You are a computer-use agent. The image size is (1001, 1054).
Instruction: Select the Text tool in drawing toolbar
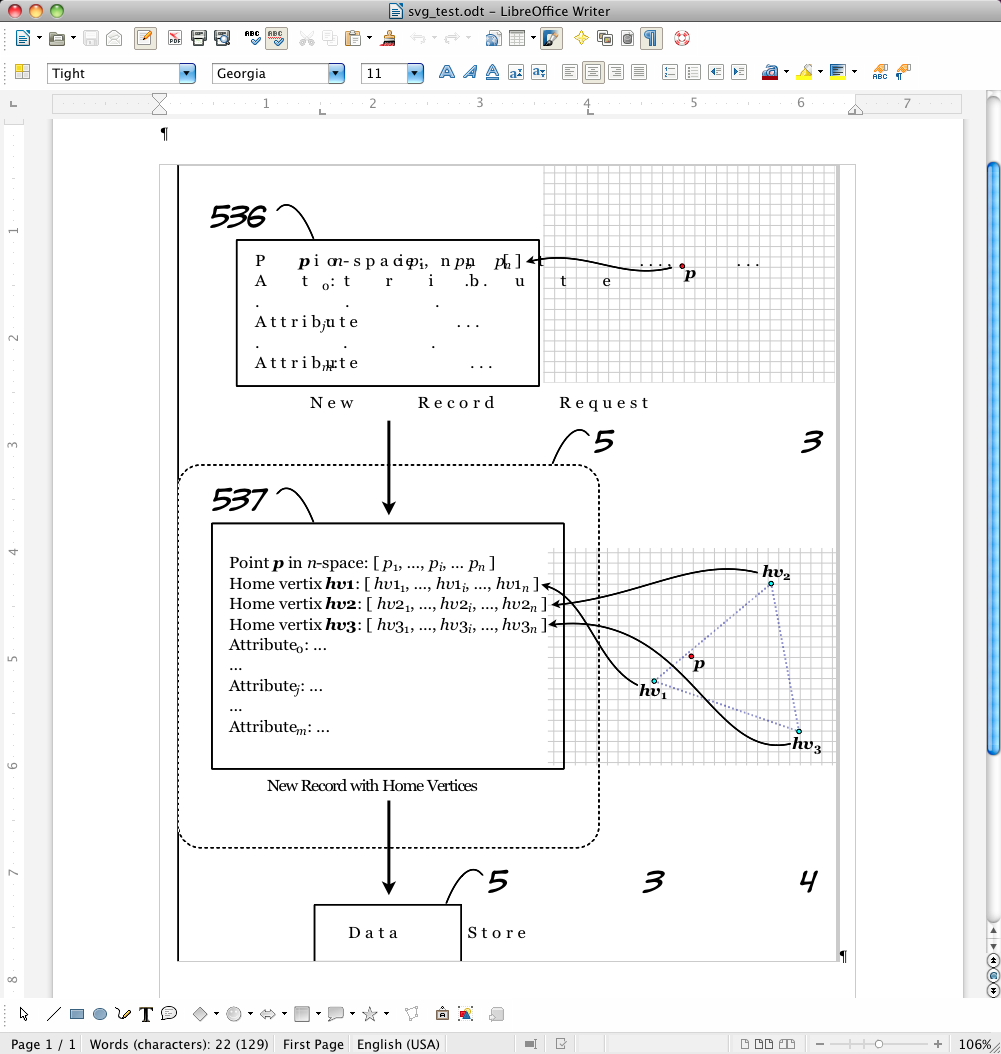click(146, 1014)
